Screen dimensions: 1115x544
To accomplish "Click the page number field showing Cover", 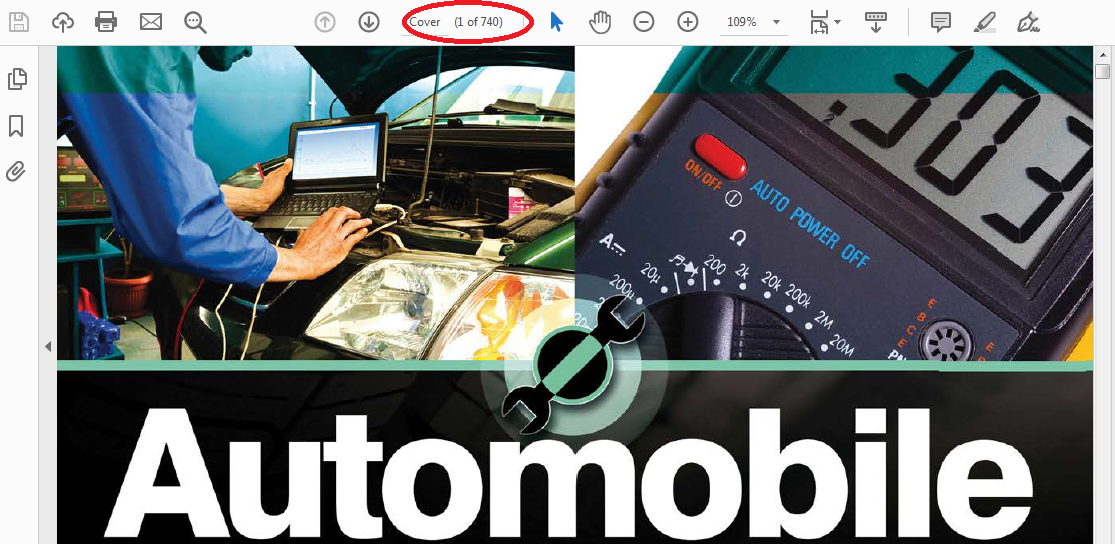I will [x=425, y=22].
